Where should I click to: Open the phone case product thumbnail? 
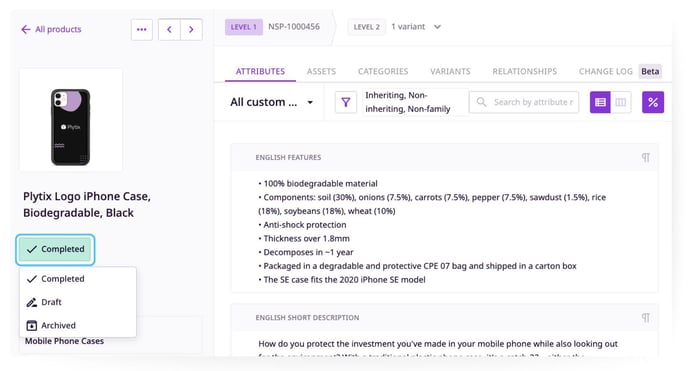[x=71, y=119]
